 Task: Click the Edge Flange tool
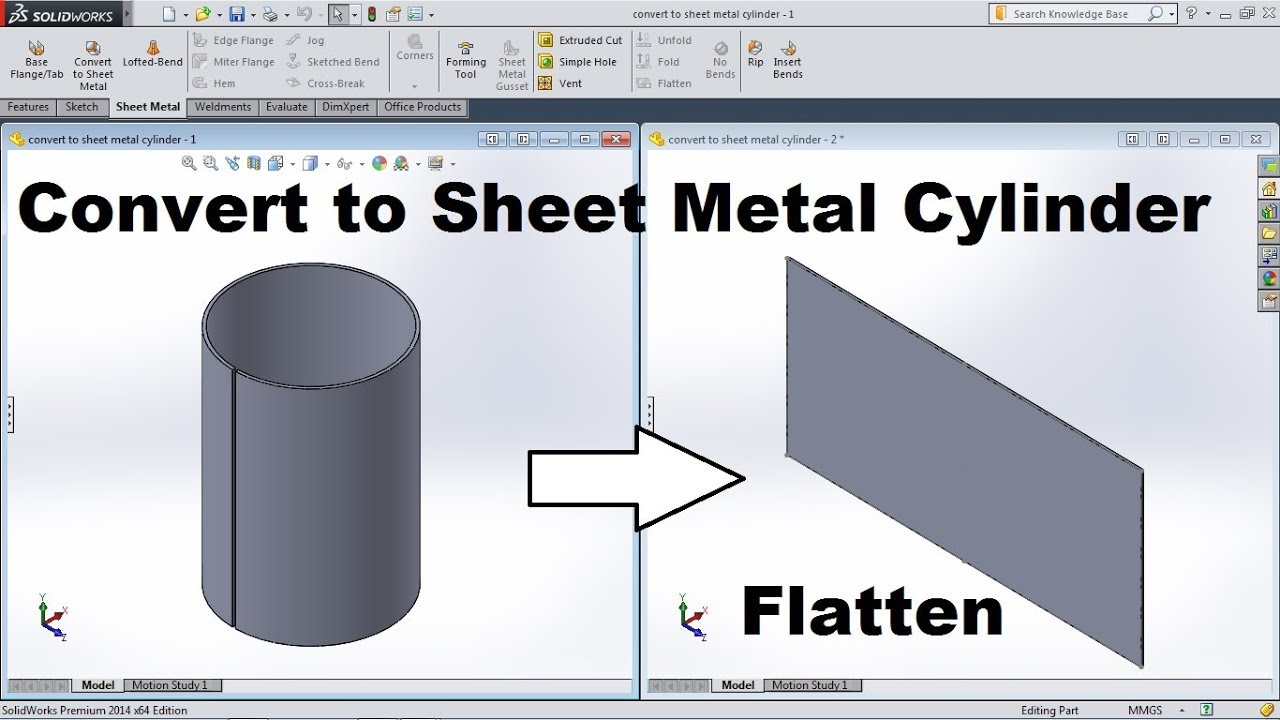[232, 40]
